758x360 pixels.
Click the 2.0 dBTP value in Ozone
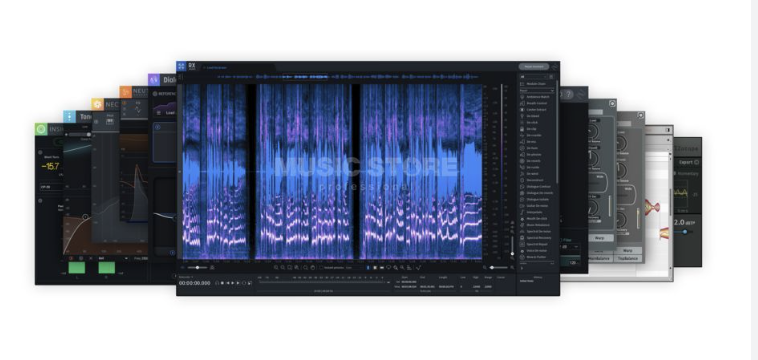click(x=684, y=222)
